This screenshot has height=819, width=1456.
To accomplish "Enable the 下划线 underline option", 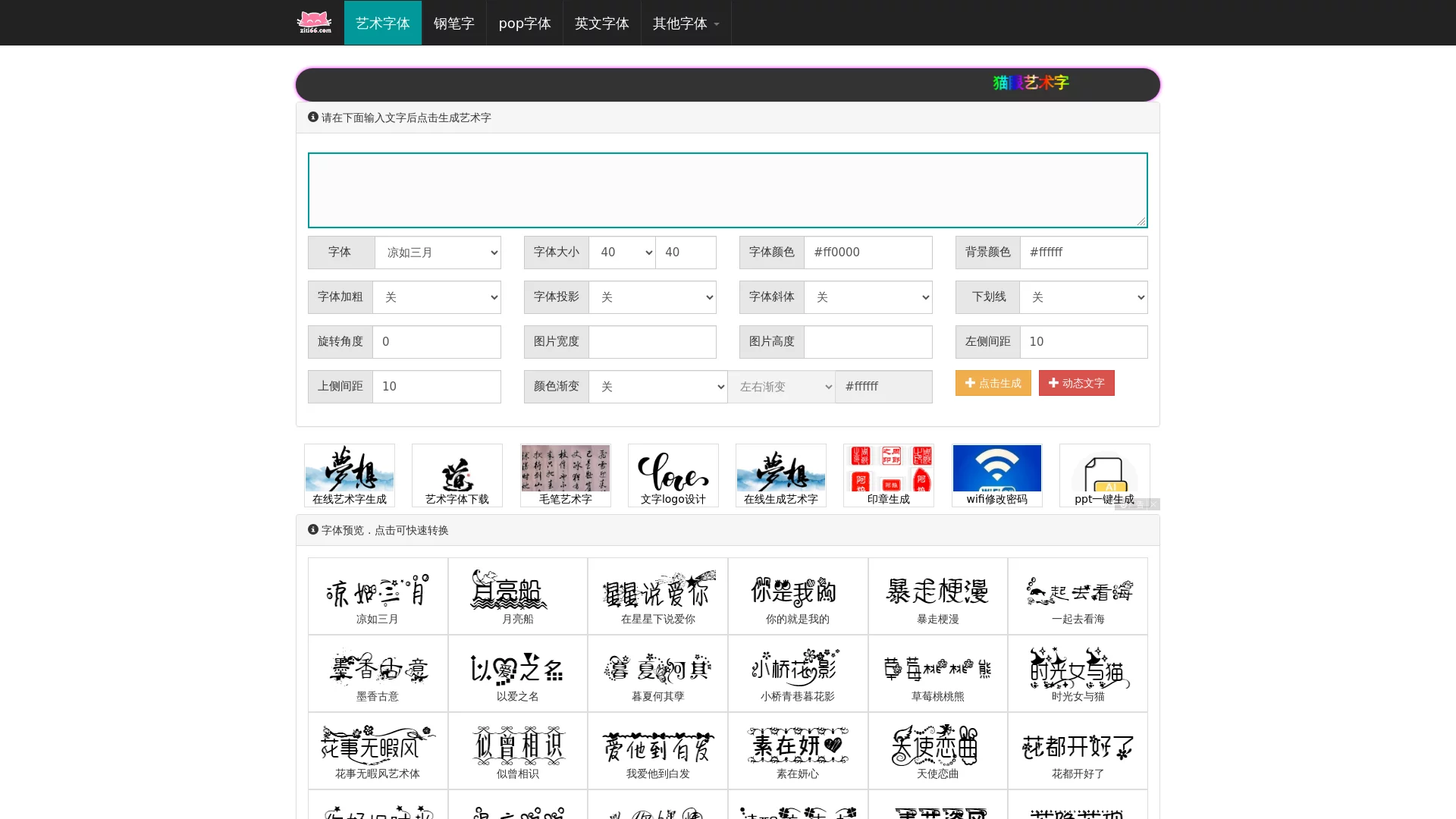I will pyautogui.click(x=1083, y=297).
